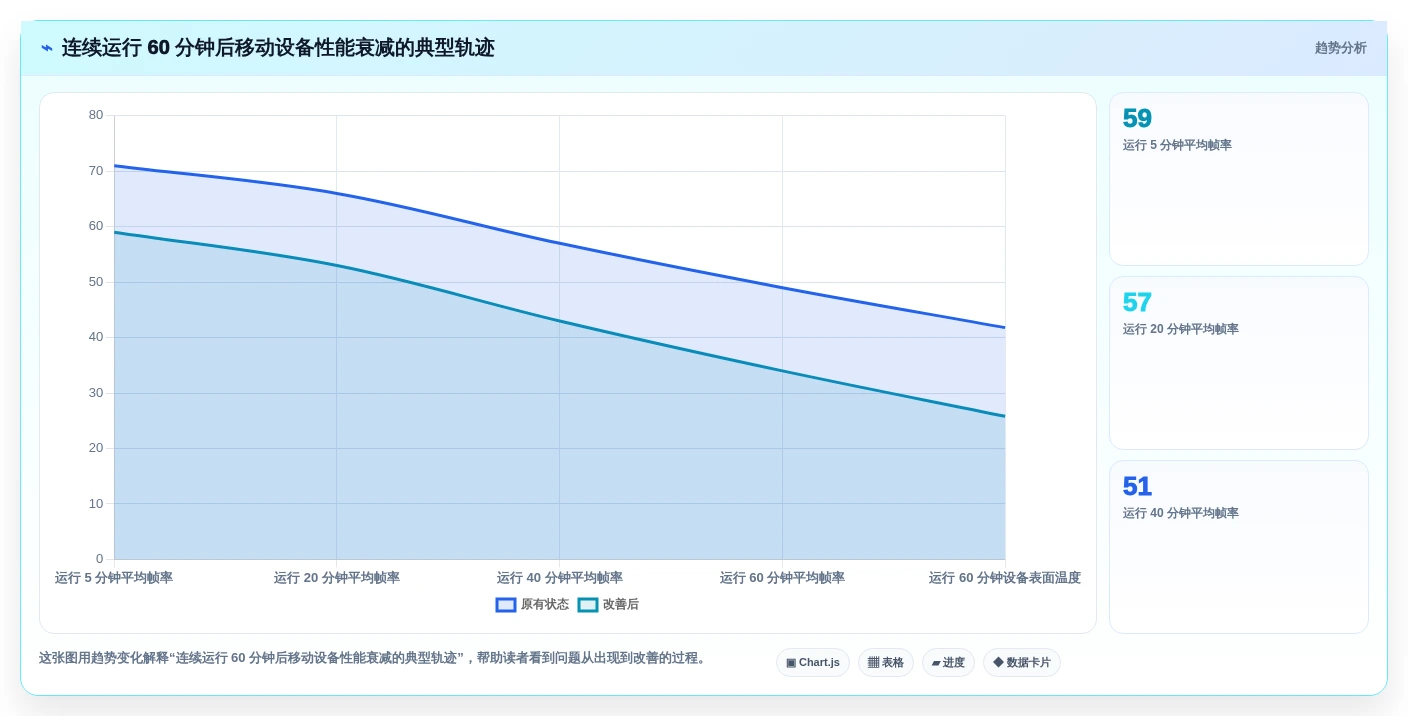Image resolution: width=1408 pixels, height=716 pixels.
Task: Click the teal 改善后 line in chart
Action: click(559, 321)
